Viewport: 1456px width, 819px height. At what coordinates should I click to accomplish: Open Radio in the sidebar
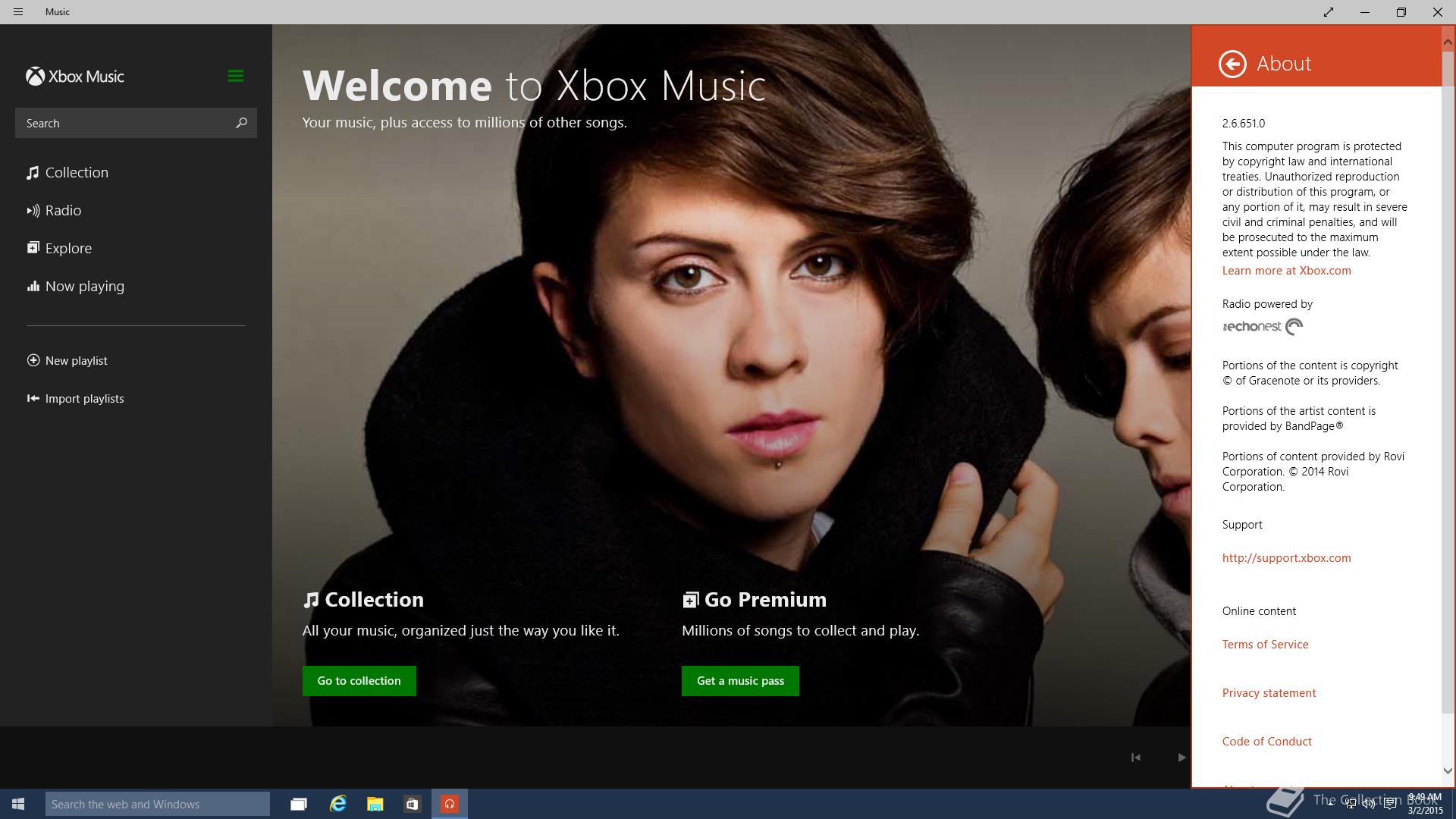[x=54, y=211]
